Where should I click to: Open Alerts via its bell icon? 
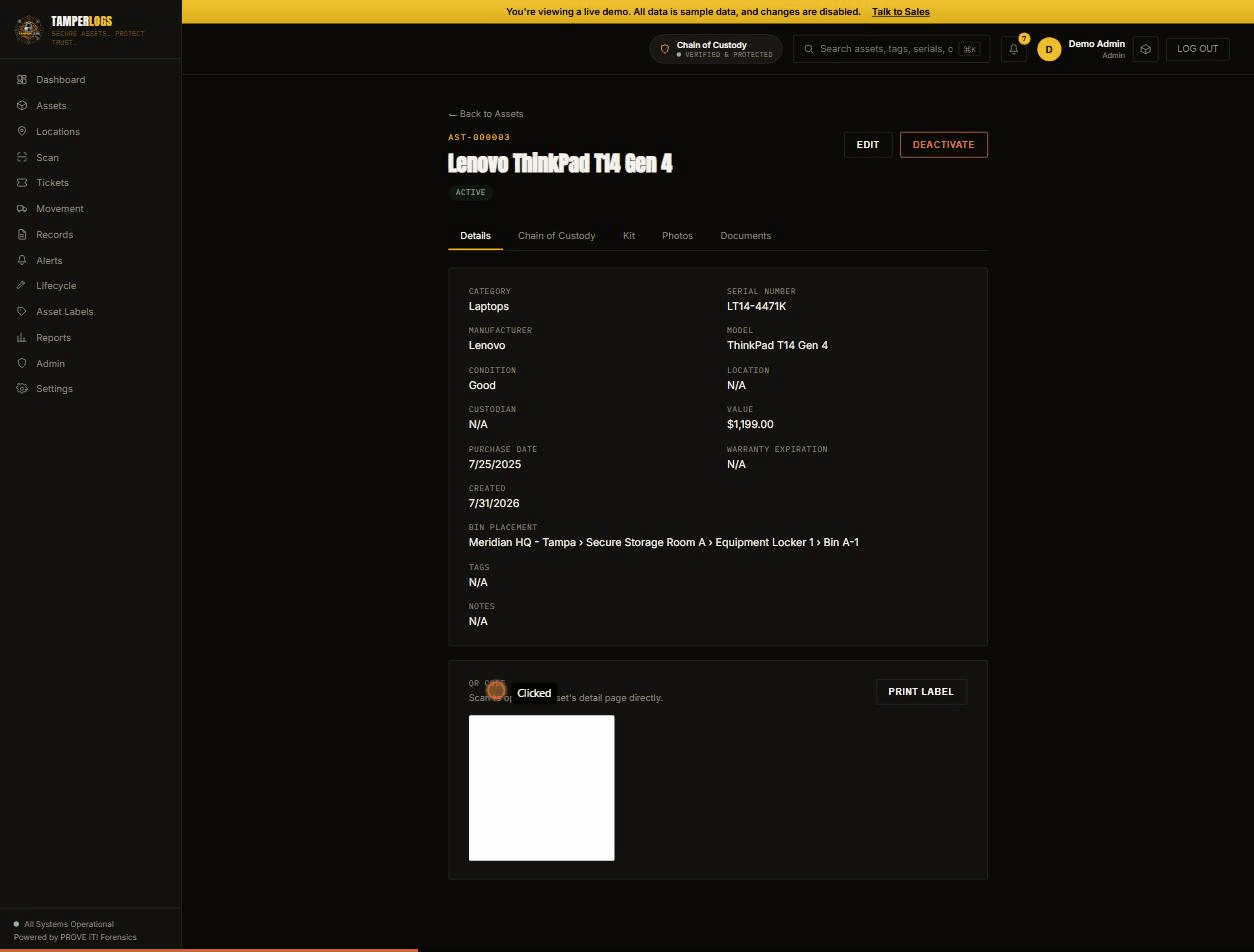click(22, 261)
